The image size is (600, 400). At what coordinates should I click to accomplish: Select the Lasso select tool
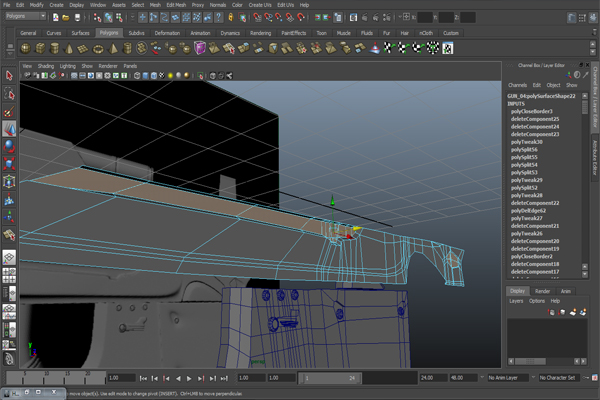tap(9, 93)
